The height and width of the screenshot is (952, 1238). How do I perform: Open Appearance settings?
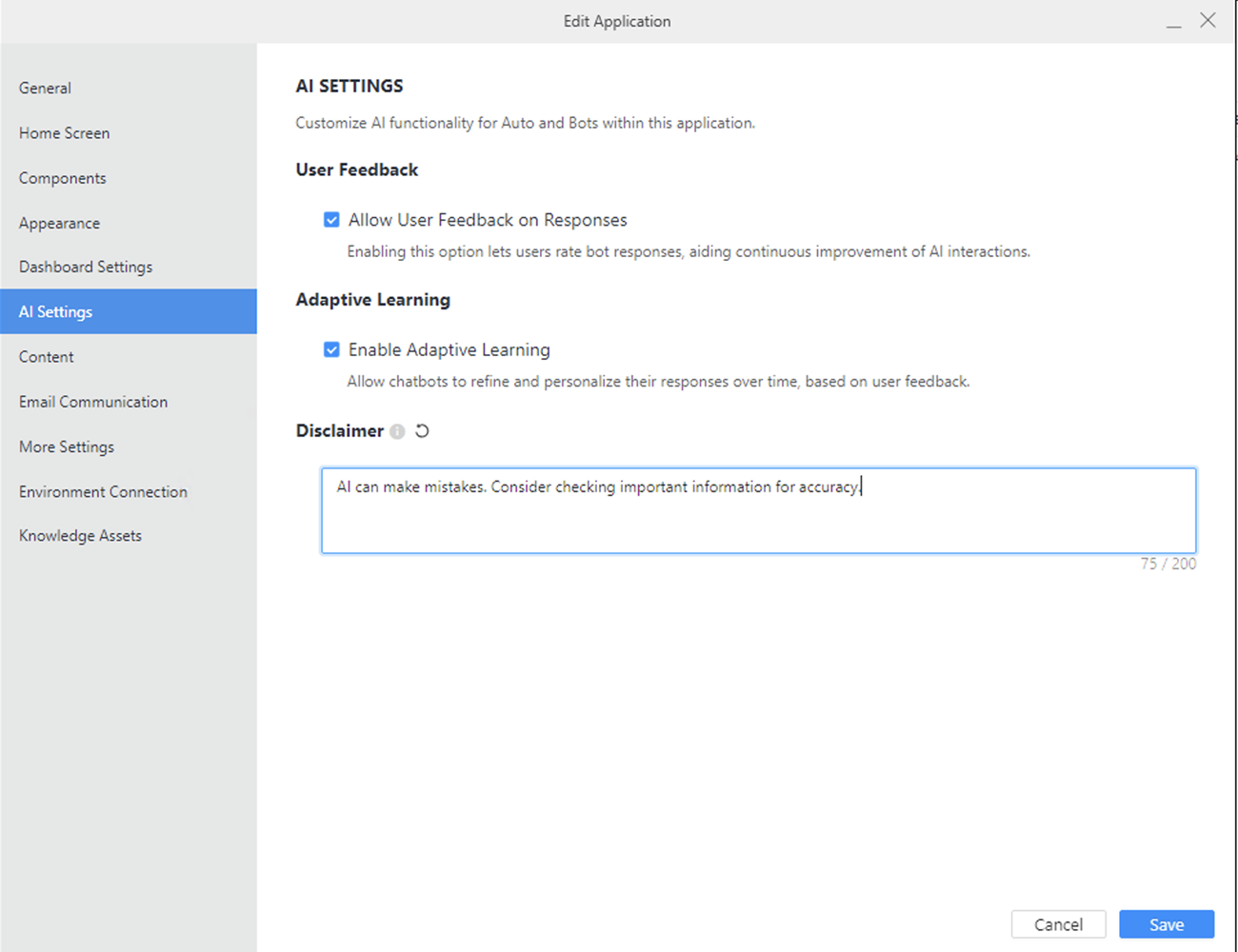(x=59, y=223)
